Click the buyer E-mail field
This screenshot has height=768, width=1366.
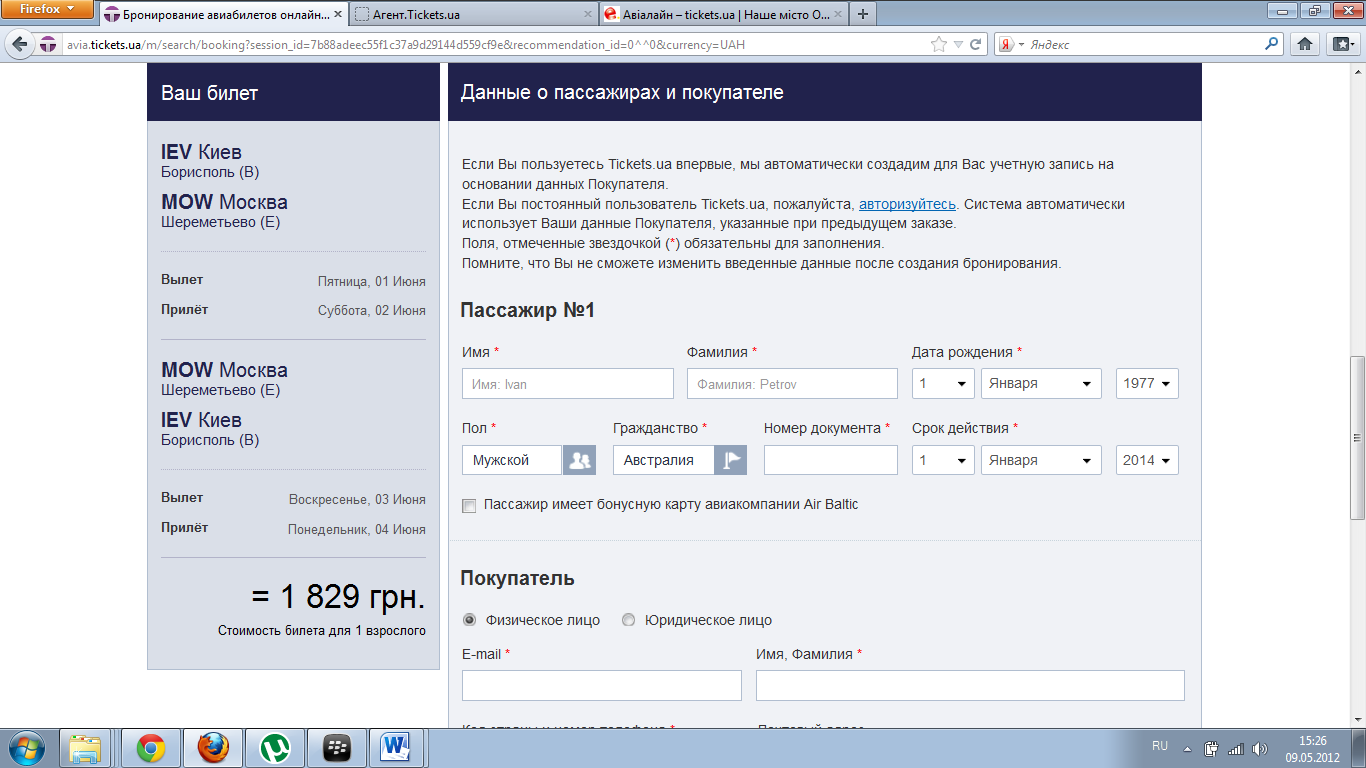[602, 685]
